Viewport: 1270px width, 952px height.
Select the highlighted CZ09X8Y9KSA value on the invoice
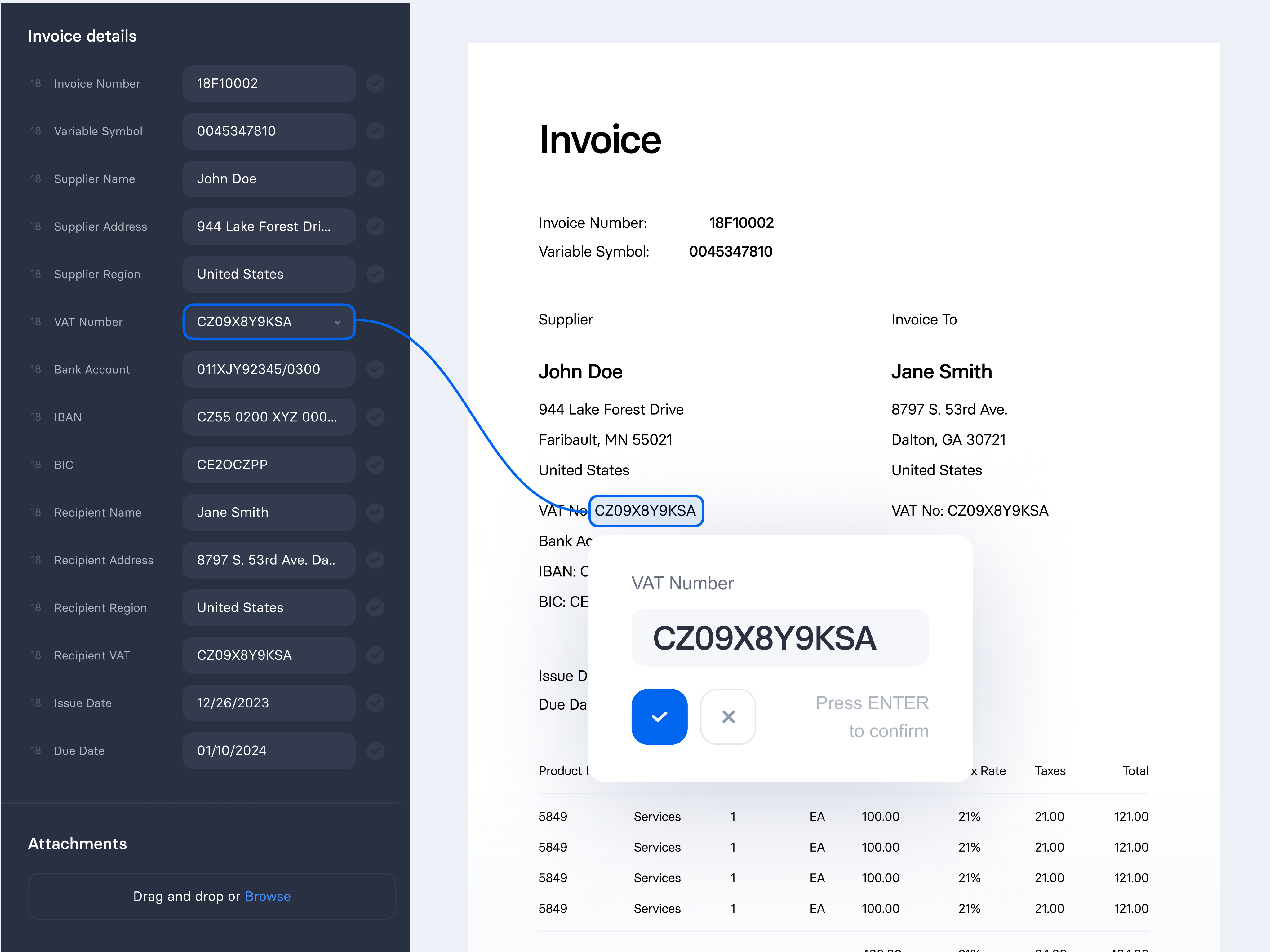pyautogui.click(x=646, y=510)
